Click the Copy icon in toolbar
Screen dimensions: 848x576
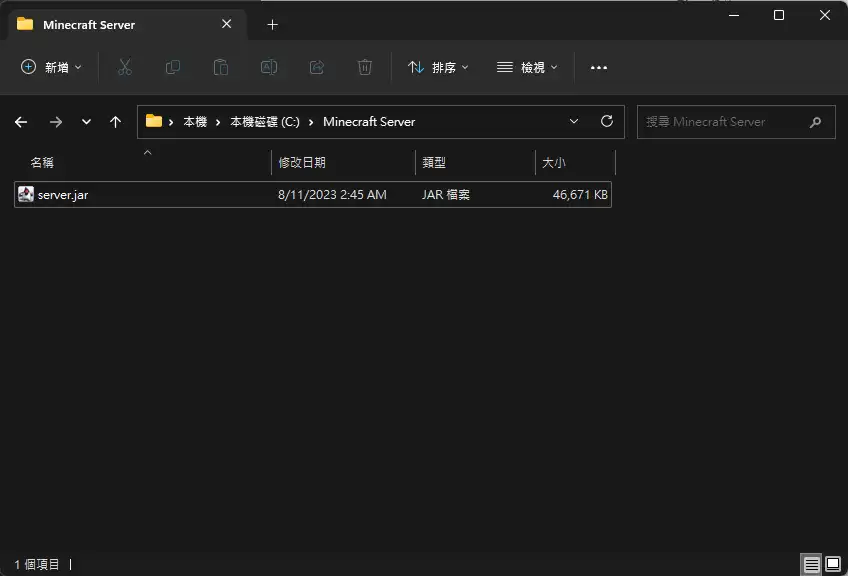click(173, 67)
